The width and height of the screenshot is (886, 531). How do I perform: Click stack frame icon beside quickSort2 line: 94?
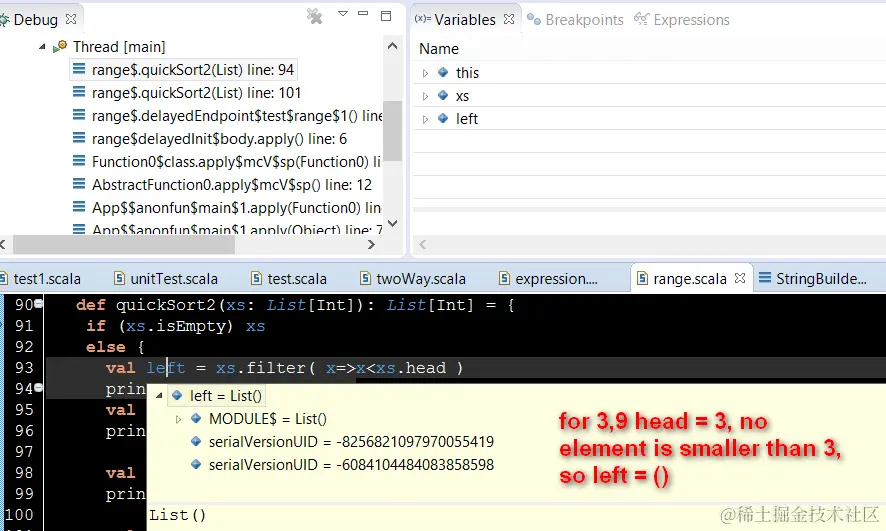click(79, 69)
